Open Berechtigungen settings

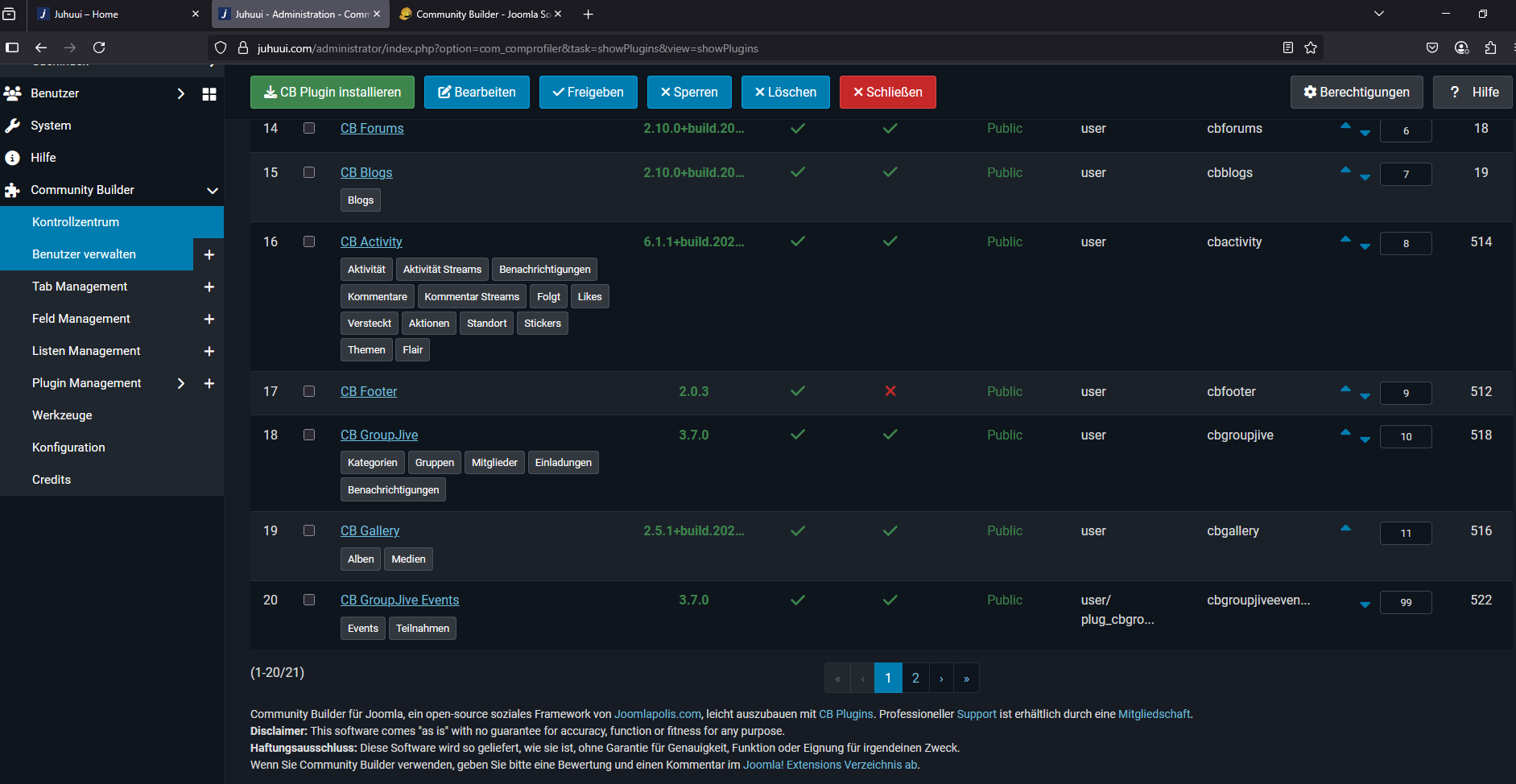[x=1357, y=92]
